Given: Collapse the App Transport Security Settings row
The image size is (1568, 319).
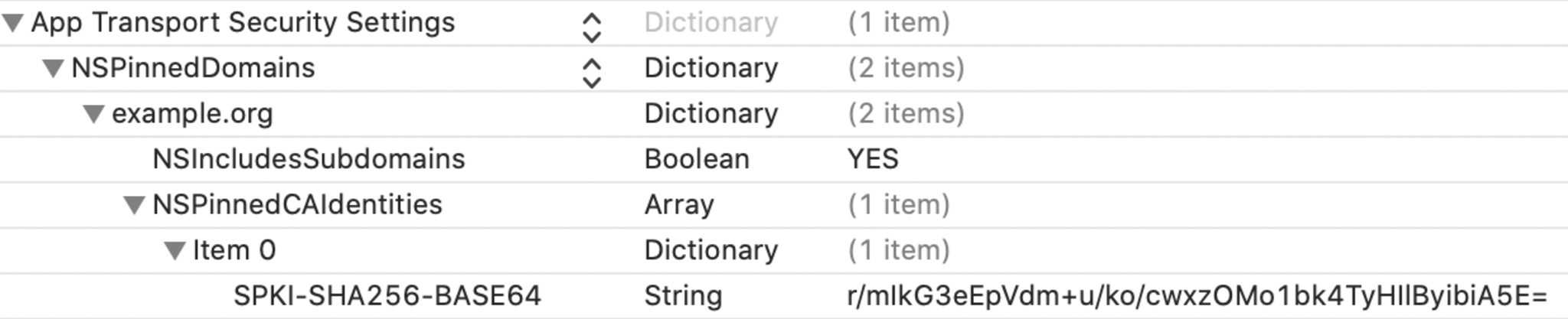Looking at the screenshot, I should pos(13,23).
